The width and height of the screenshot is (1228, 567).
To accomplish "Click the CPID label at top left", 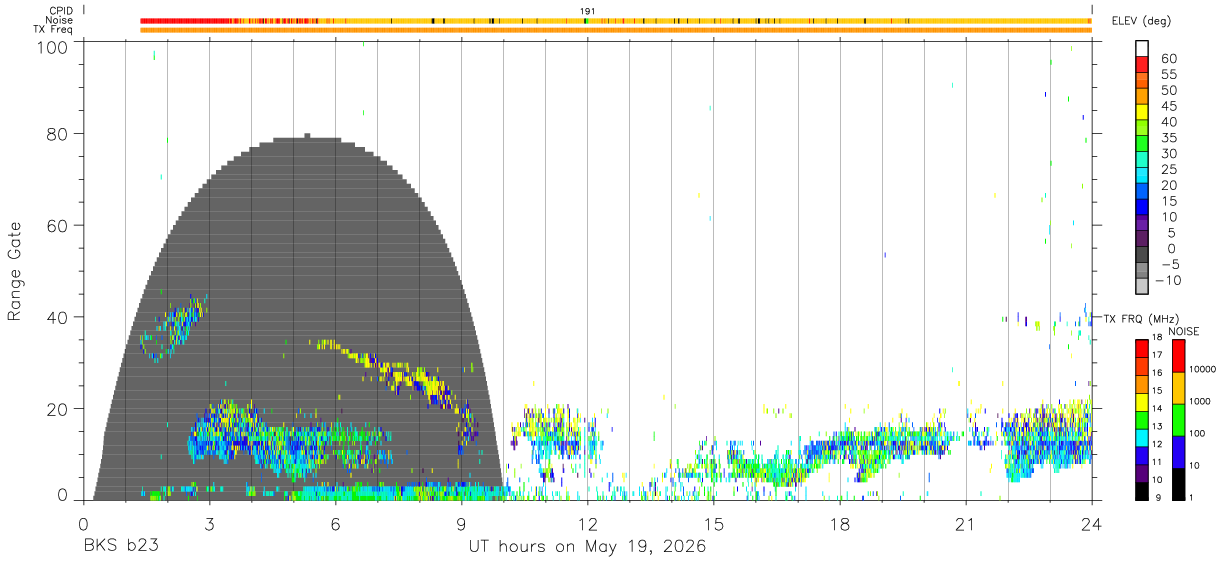I will [61, 10].
